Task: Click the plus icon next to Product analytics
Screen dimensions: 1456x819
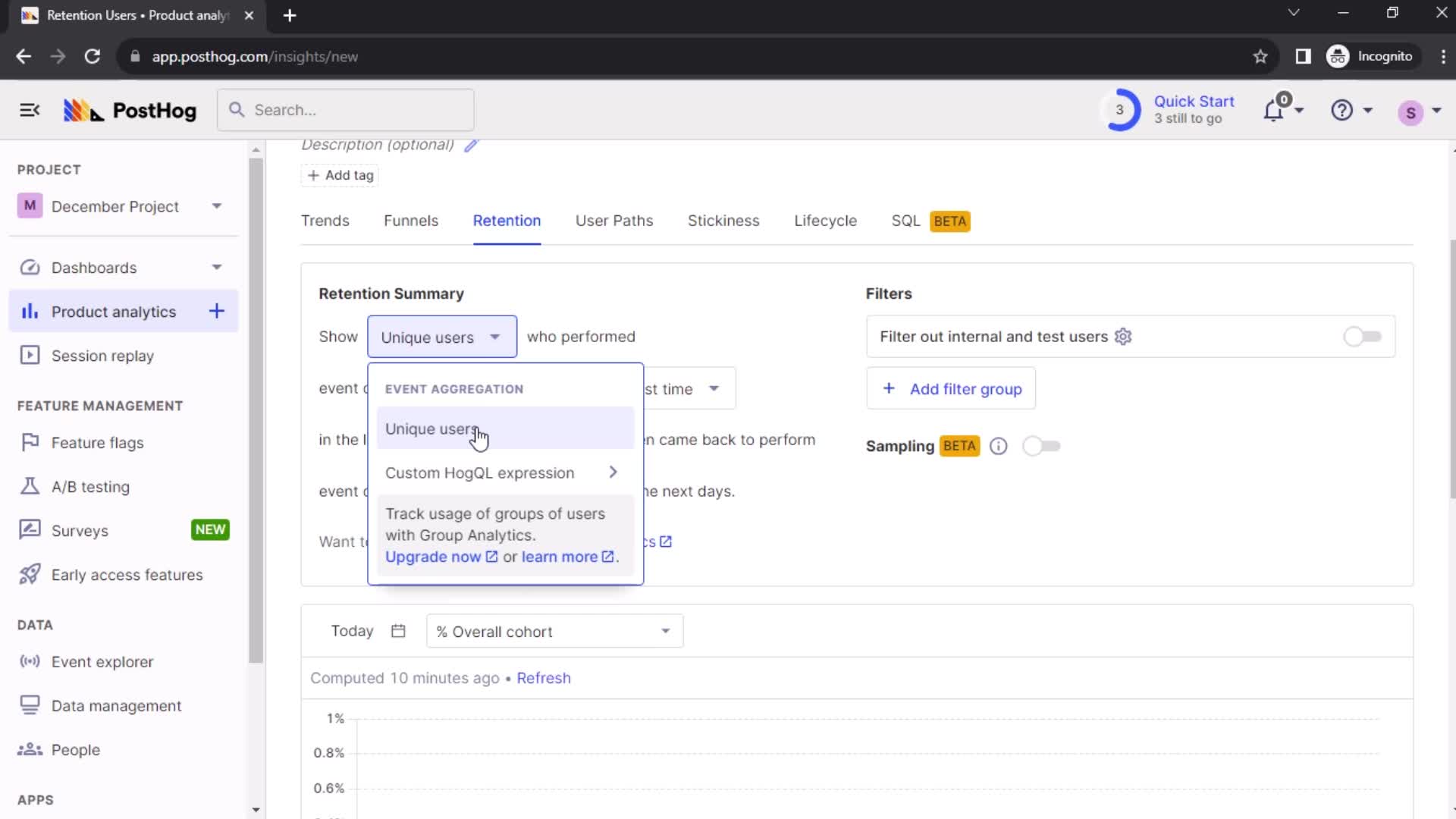Action: [217, 311]
